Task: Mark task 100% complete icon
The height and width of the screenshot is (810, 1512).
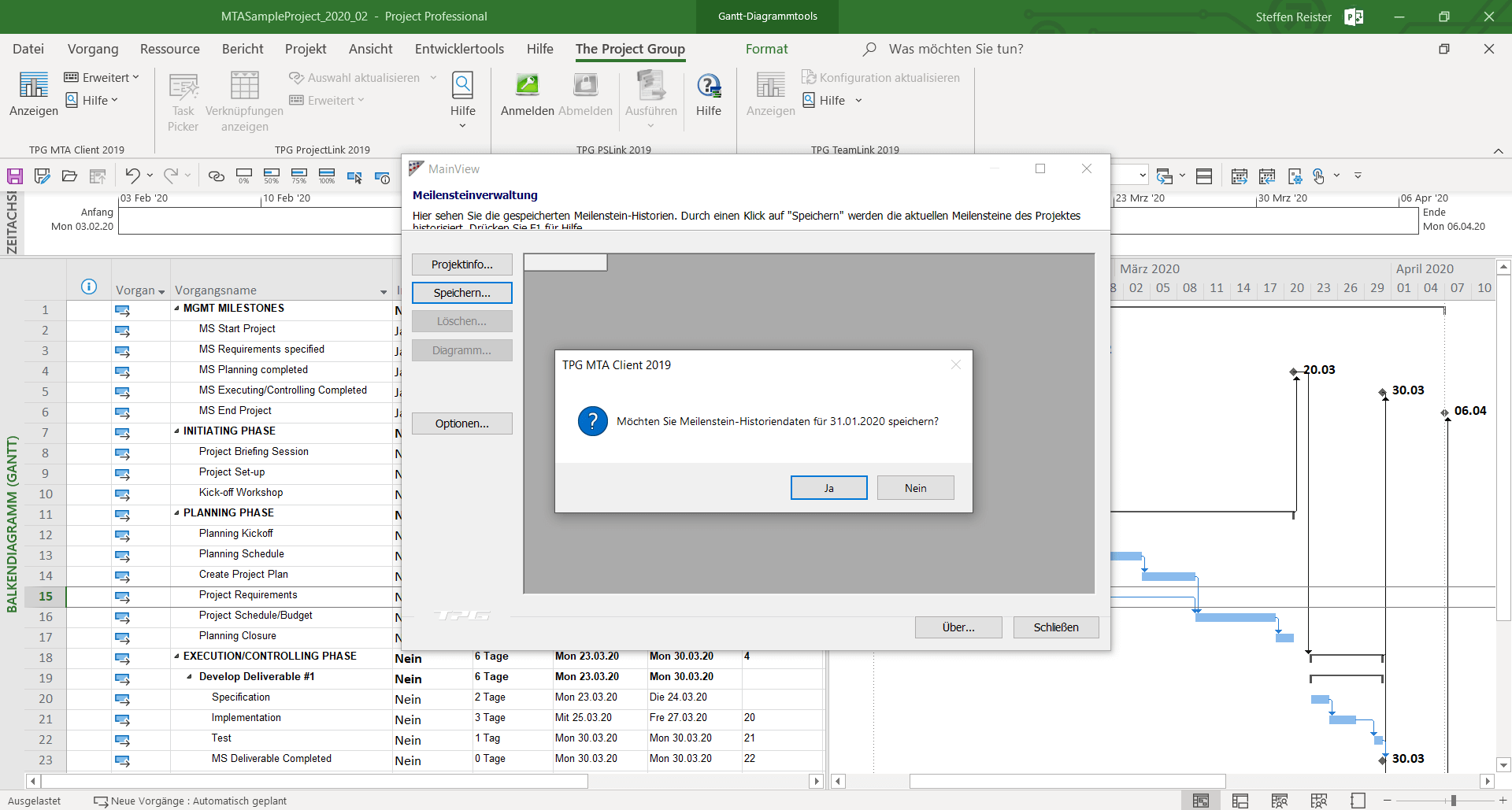Action: click(327, 176)
